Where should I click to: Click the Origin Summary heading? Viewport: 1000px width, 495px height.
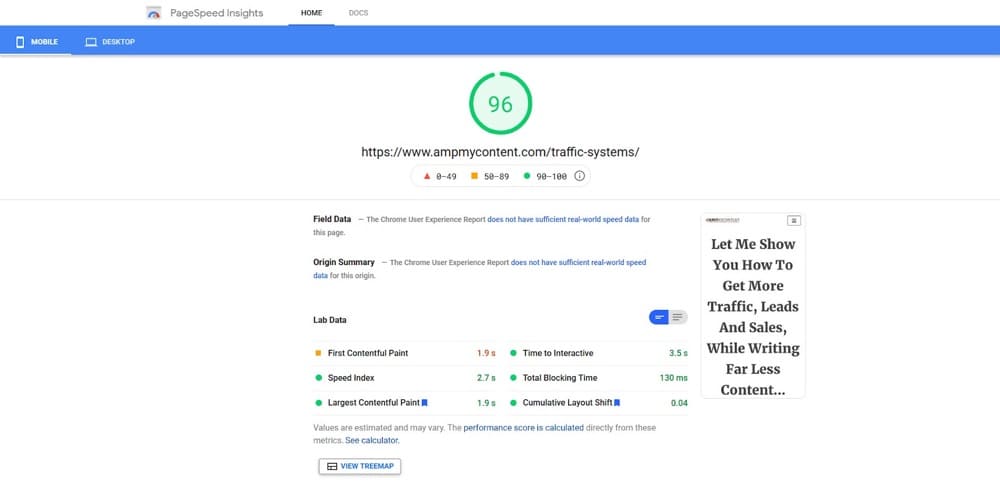[344, 262]
